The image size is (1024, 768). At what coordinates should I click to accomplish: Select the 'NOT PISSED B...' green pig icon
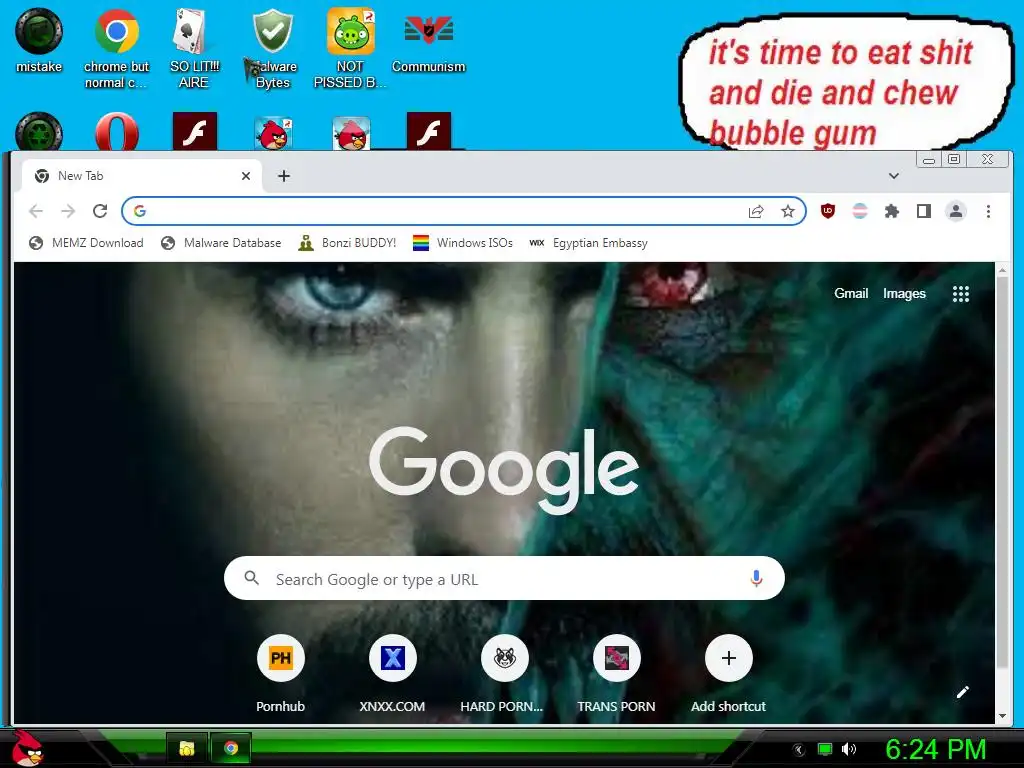(350, 48)
